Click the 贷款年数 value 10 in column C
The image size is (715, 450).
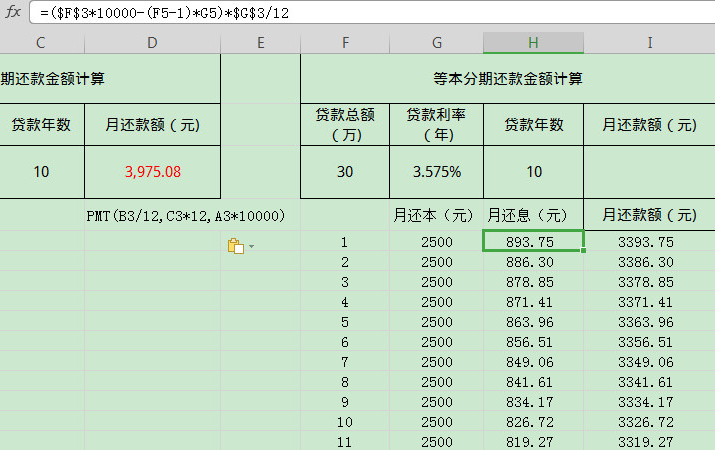click(42, 172)
